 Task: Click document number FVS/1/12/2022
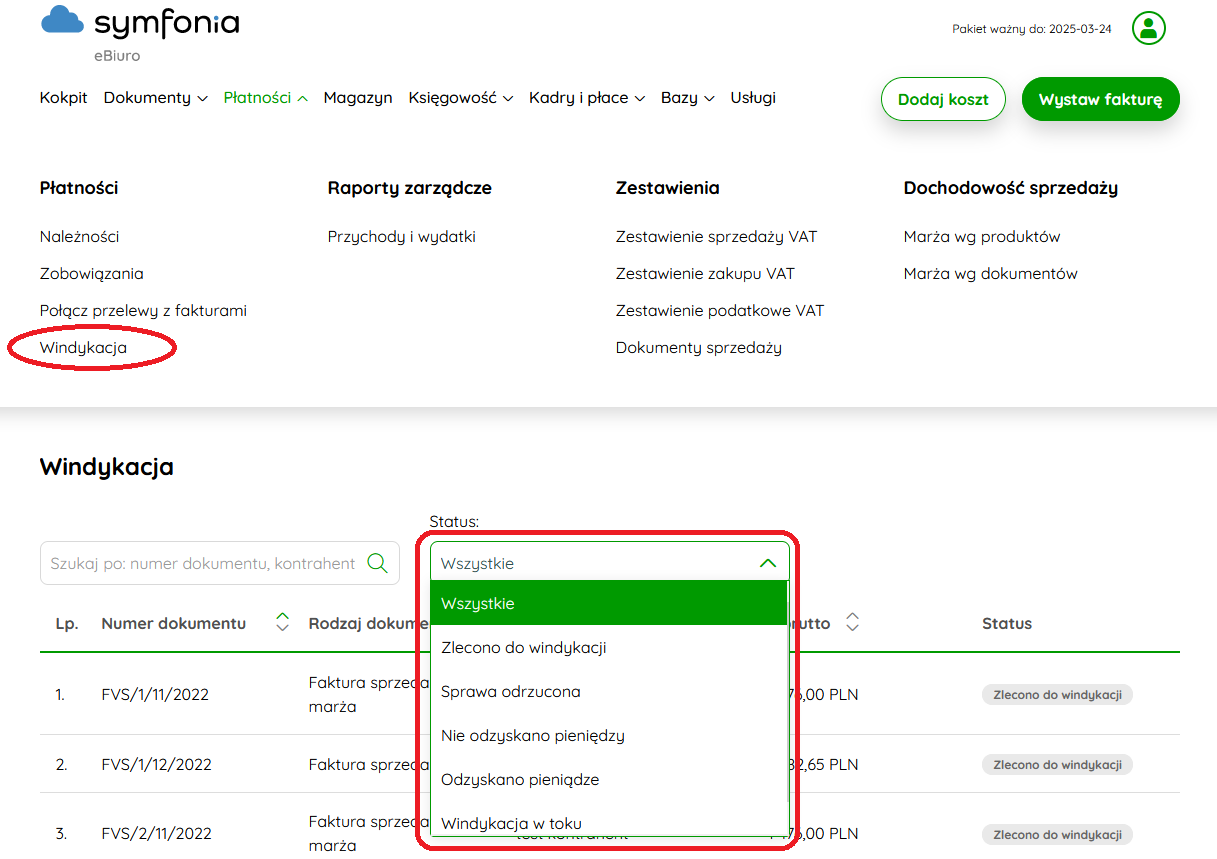pyautogui.click(x=157, y=765)
